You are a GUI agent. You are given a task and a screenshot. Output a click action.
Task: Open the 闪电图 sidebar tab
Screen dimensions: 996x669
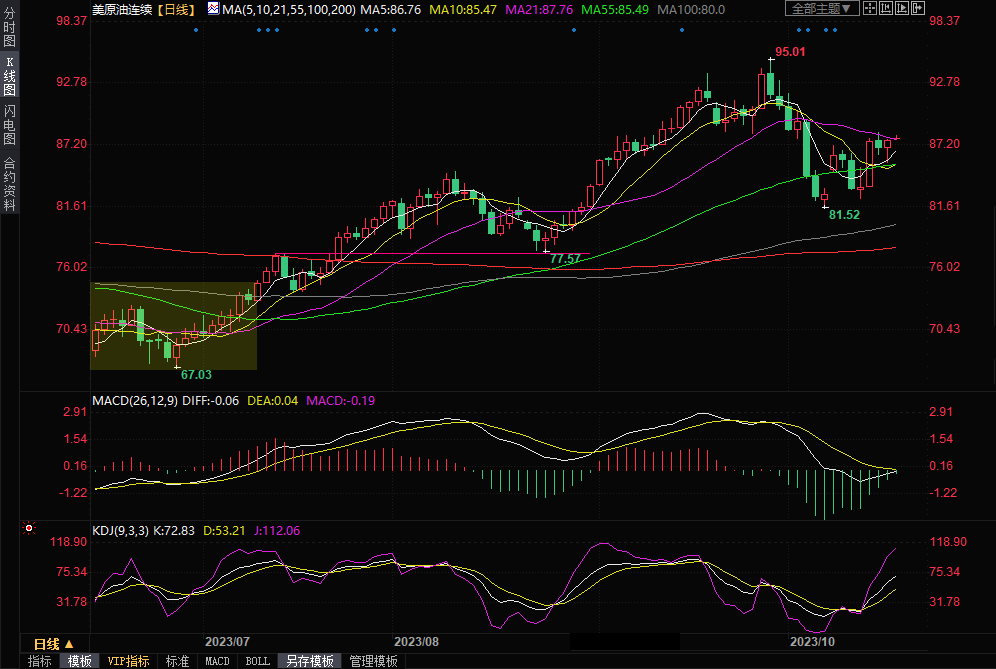pyautogui.click(x=10, y=125)
